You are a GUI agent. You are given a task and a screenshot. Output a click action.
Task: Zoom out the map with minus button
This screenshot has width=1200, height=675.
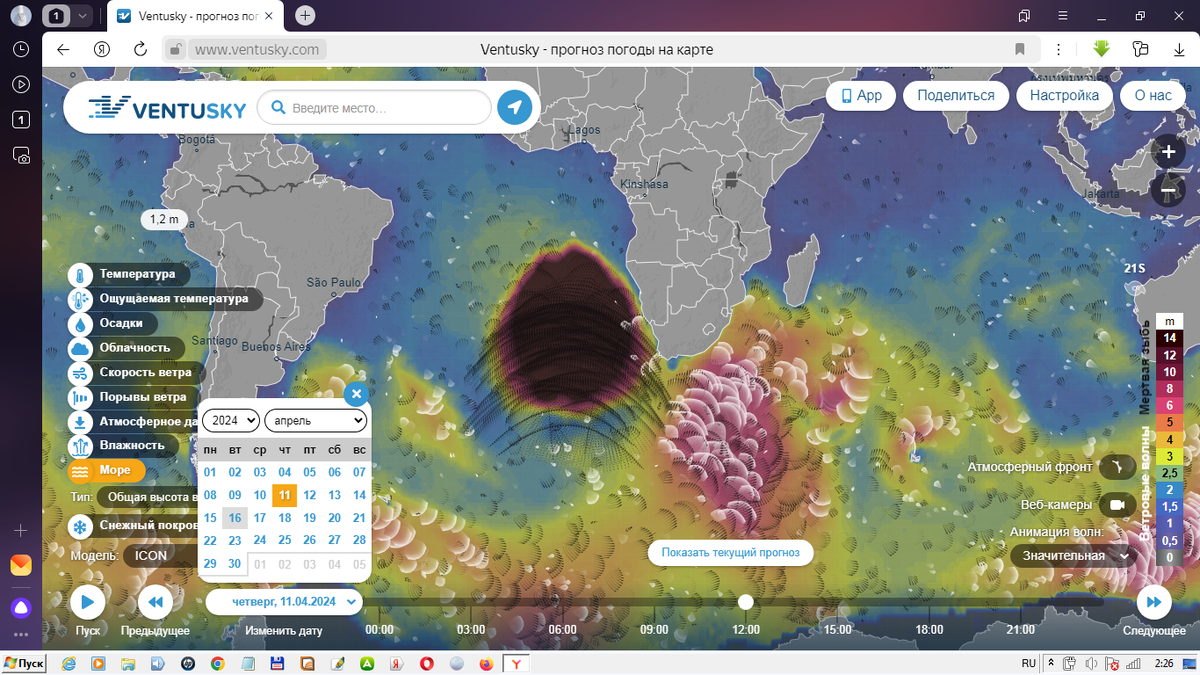(1168, 189)
